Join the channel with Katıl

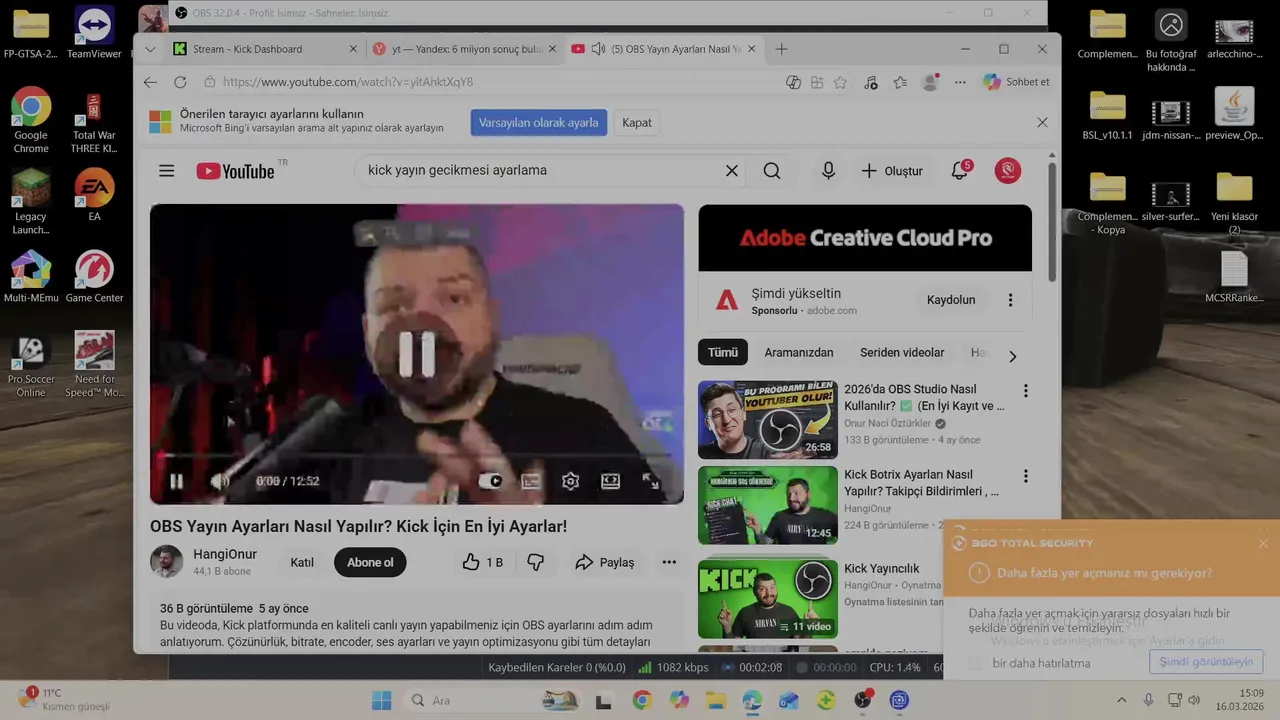[x=302, y=562]
